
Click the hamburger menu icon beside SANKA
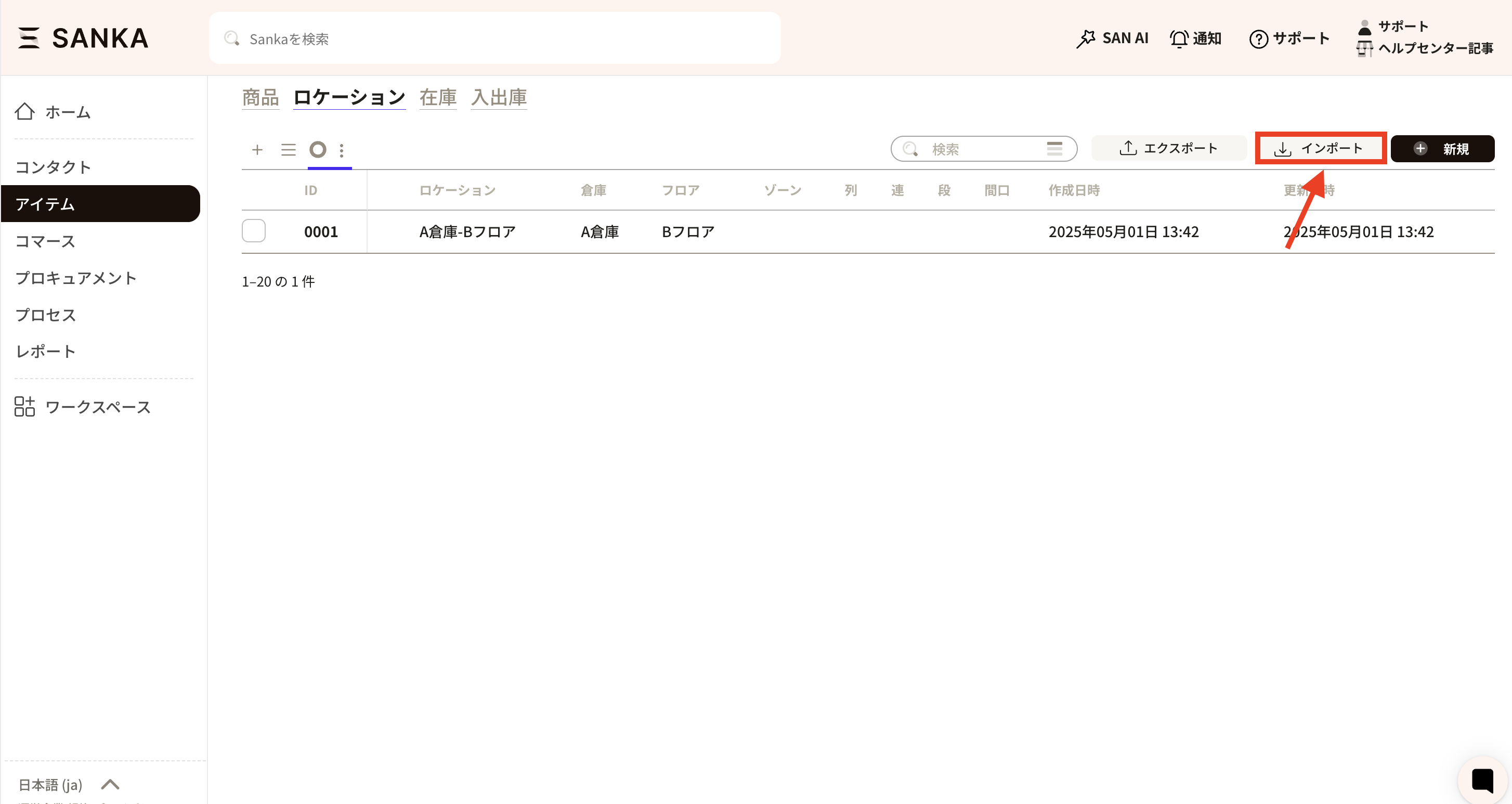(28, 38)
